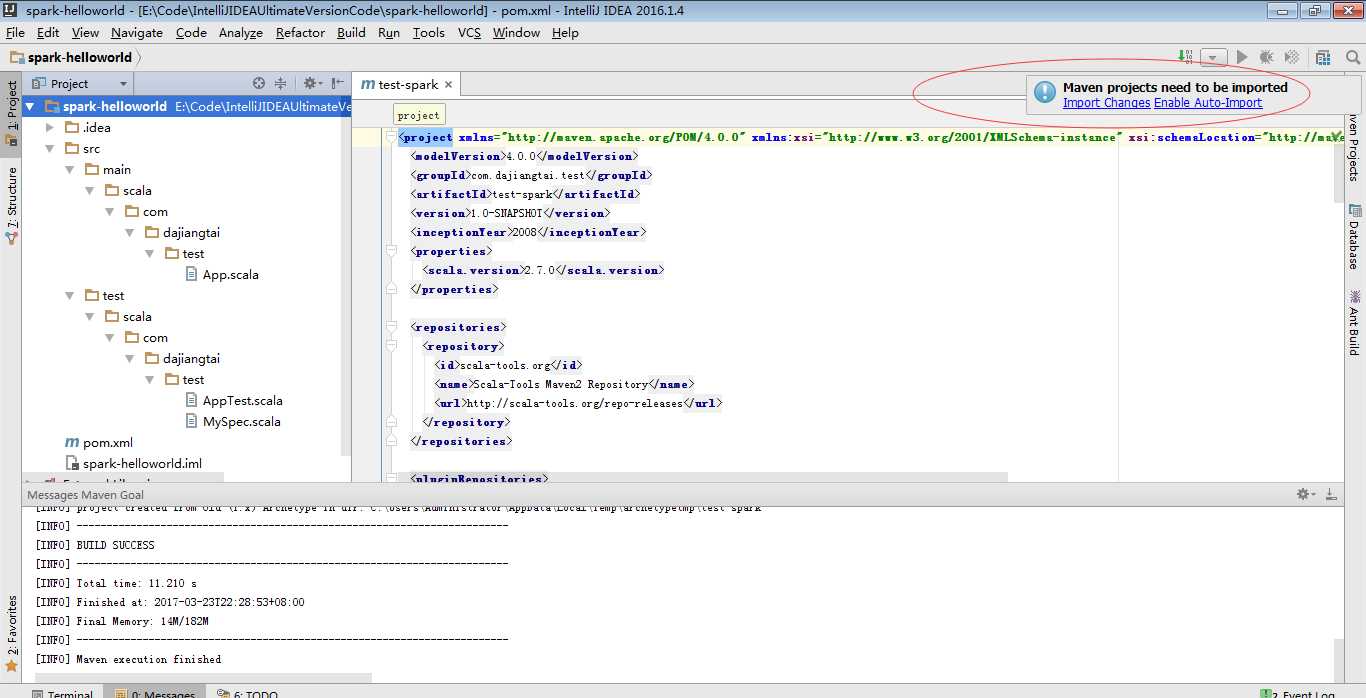The height and width of the screenshot is (698, 1366).
Task: Collapse the main folder arrow
Action: [70, 169]
